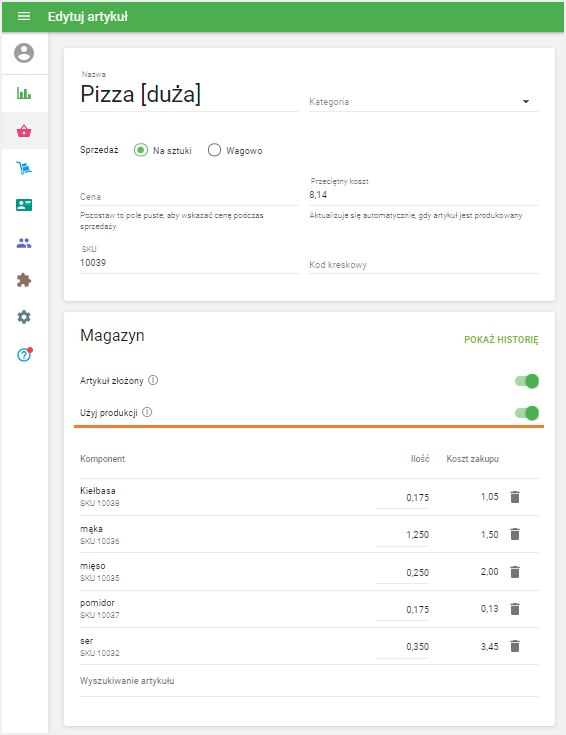
Task: Open the settings gear icon
Action: pyautogui.click(x=24, y=317)
